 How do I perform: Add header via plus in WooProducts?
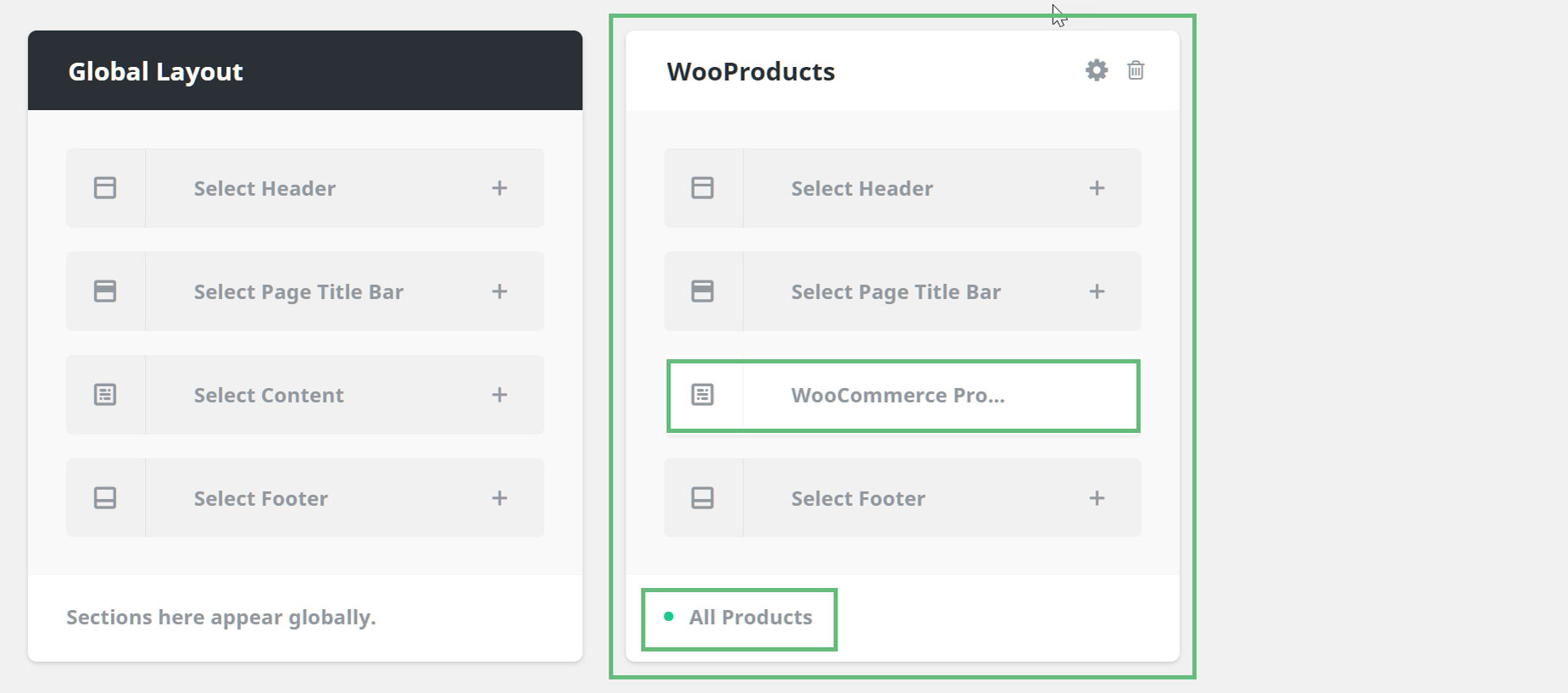[x=1098, y=188]
